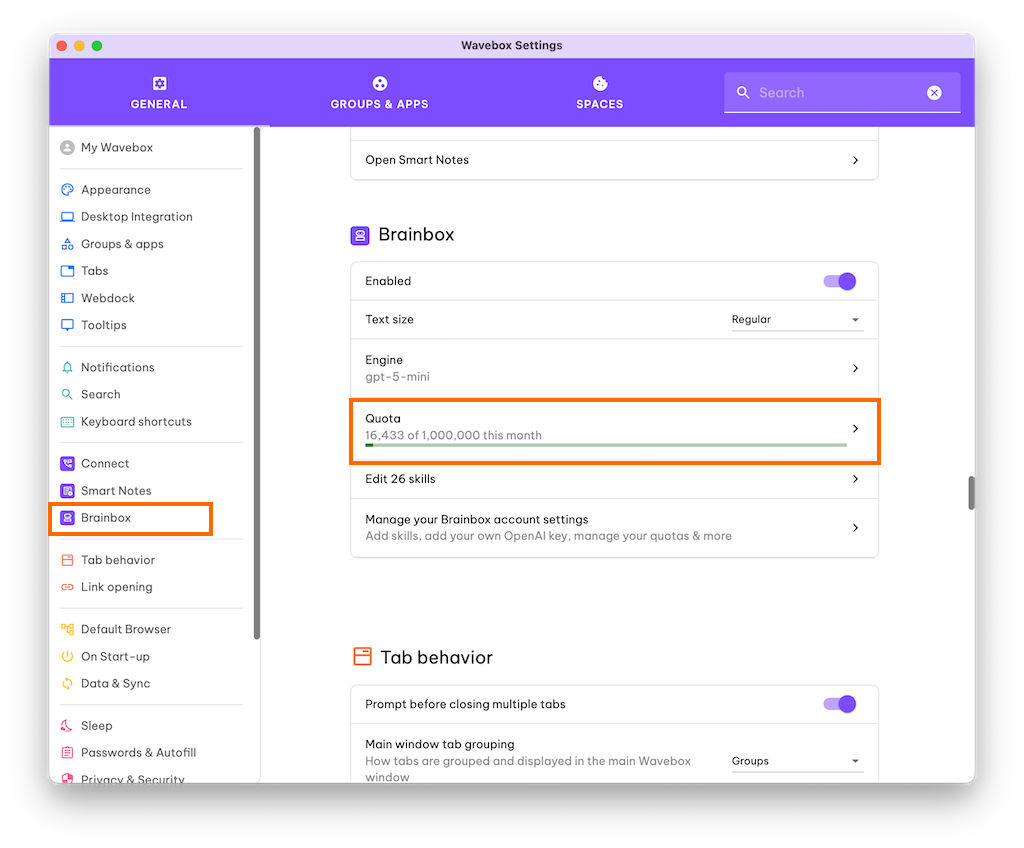Click into the Search input field
The image size is (1024, 848).
coord(842,93)
